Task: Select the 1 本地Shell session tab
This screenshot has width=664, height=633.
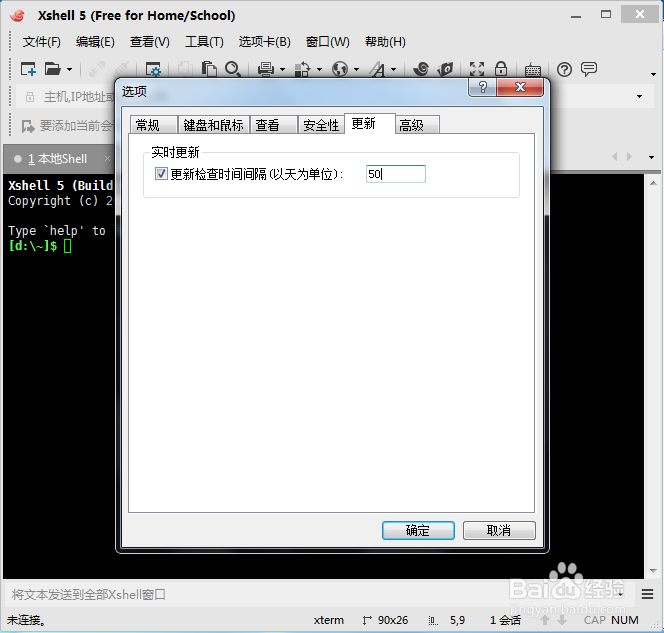Action: (58, 159)
